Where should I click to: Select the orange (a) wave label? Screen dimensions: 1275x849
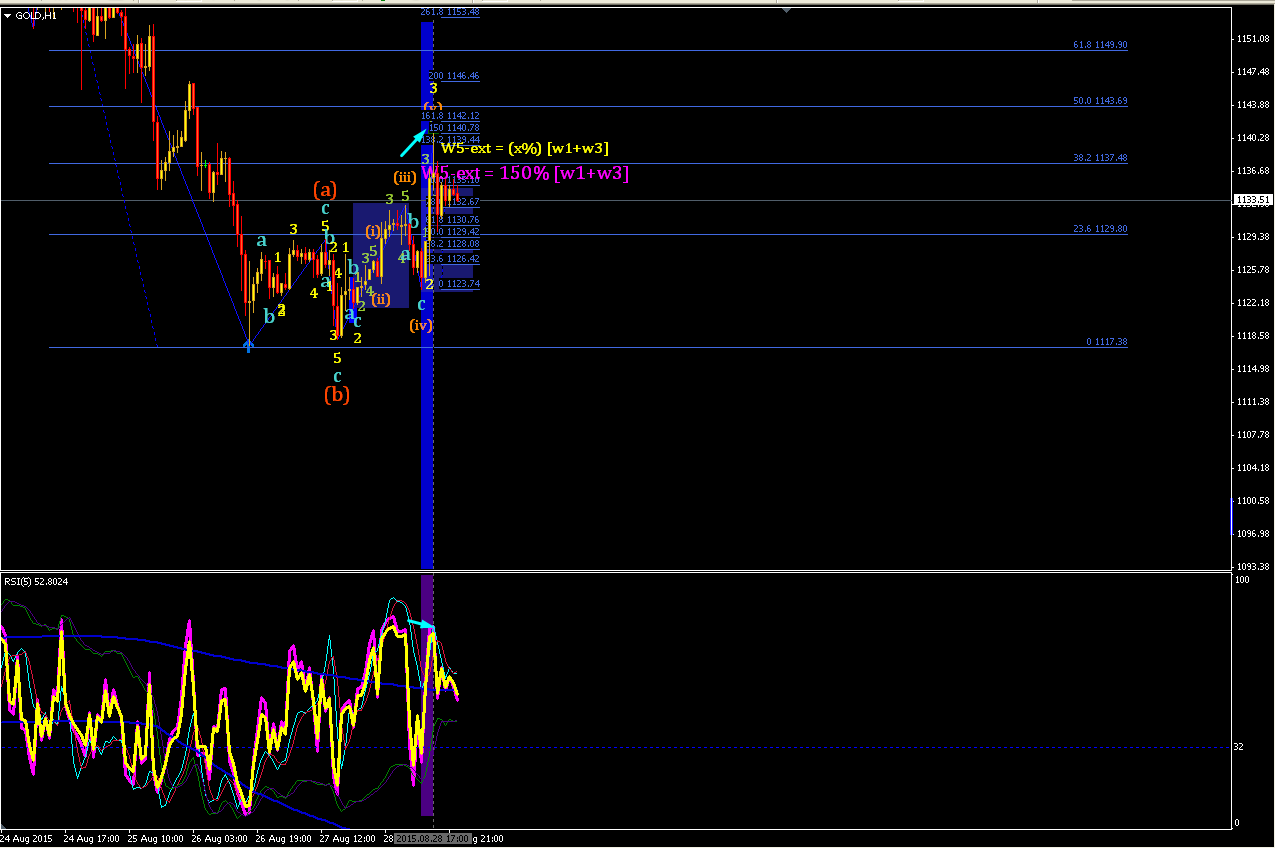[324, 189]
